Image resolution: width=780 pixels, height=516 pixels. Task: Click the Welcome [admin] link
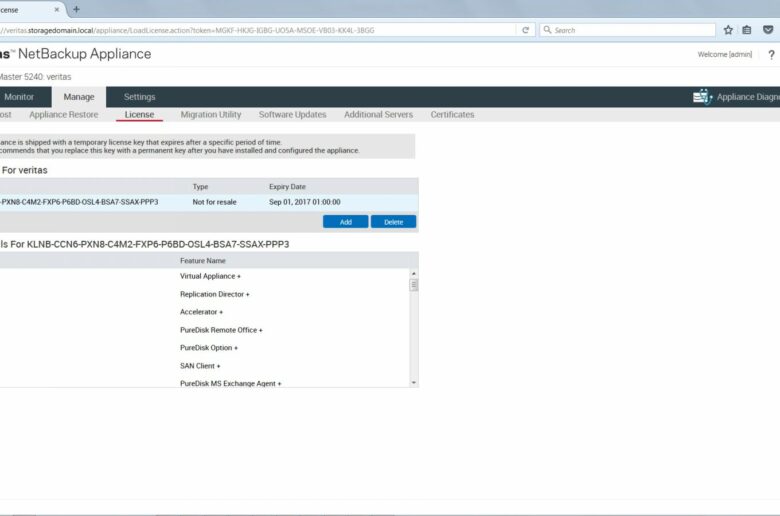pyautogui.click(x=725, y=54)
